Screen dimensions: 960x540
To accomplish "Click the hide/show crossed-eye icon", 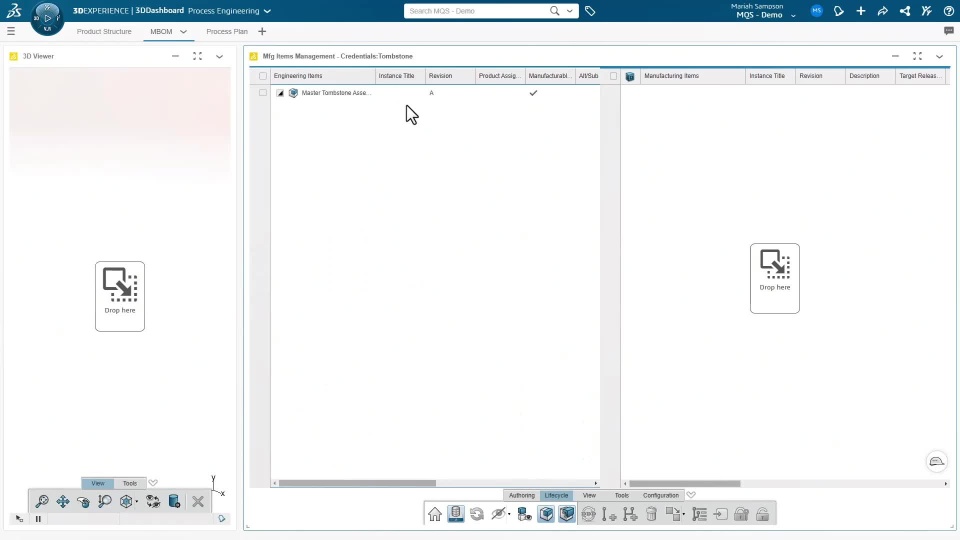I will [x=499, y=514].
